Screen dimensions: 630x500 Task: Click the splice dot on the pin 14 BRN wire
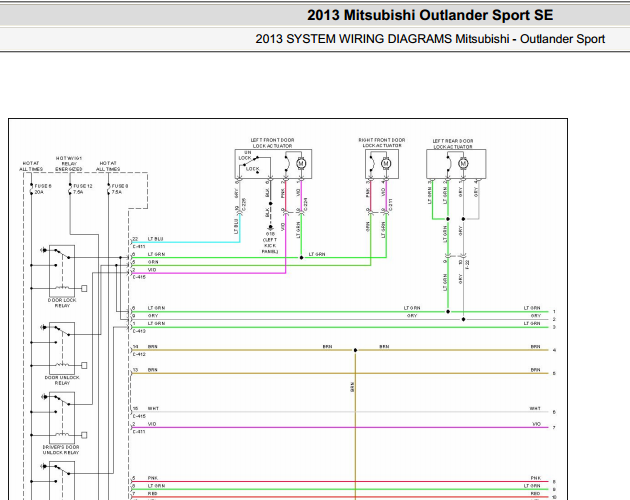click(355, 350)
